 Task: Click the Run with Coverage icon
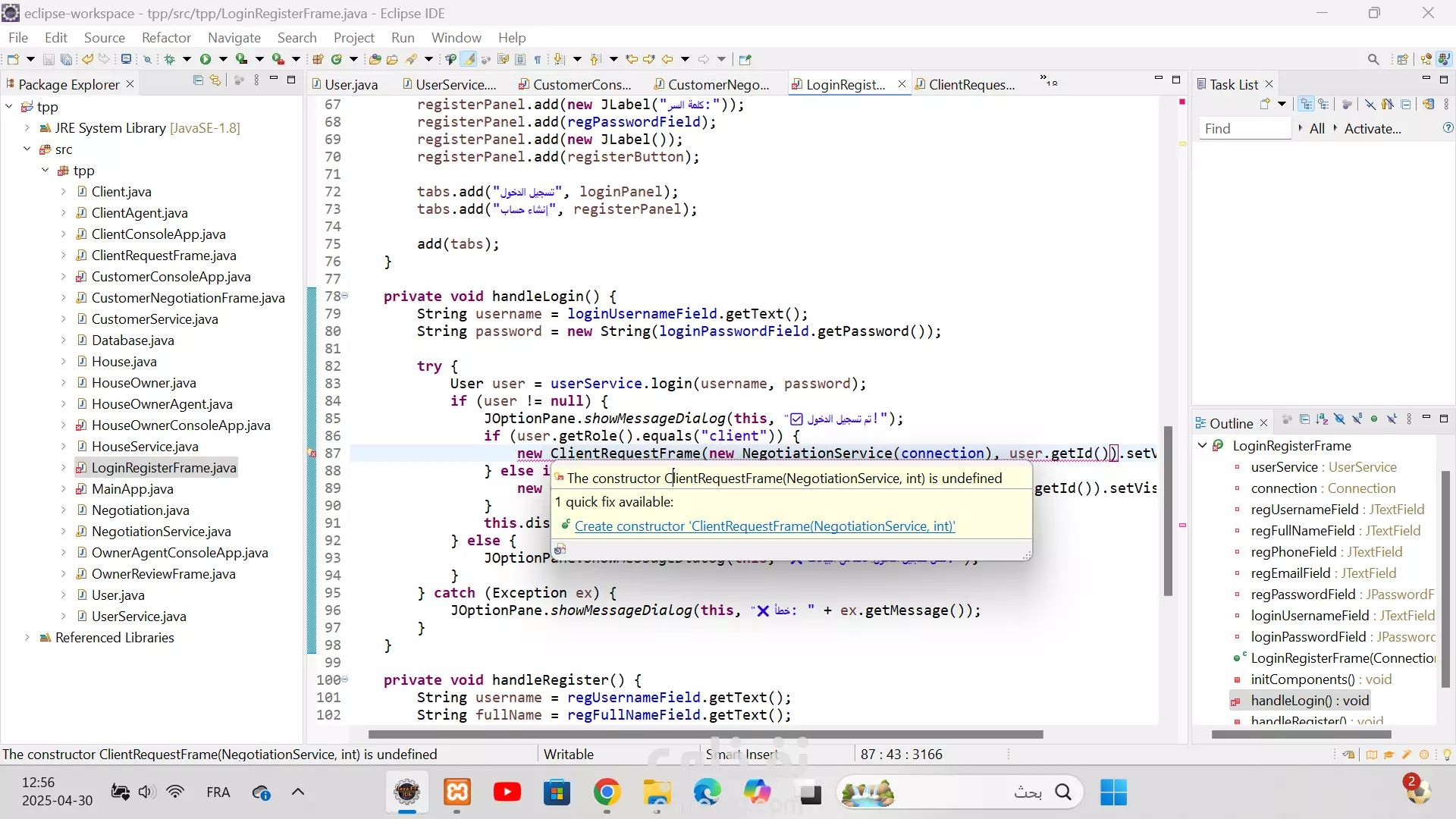242,59
